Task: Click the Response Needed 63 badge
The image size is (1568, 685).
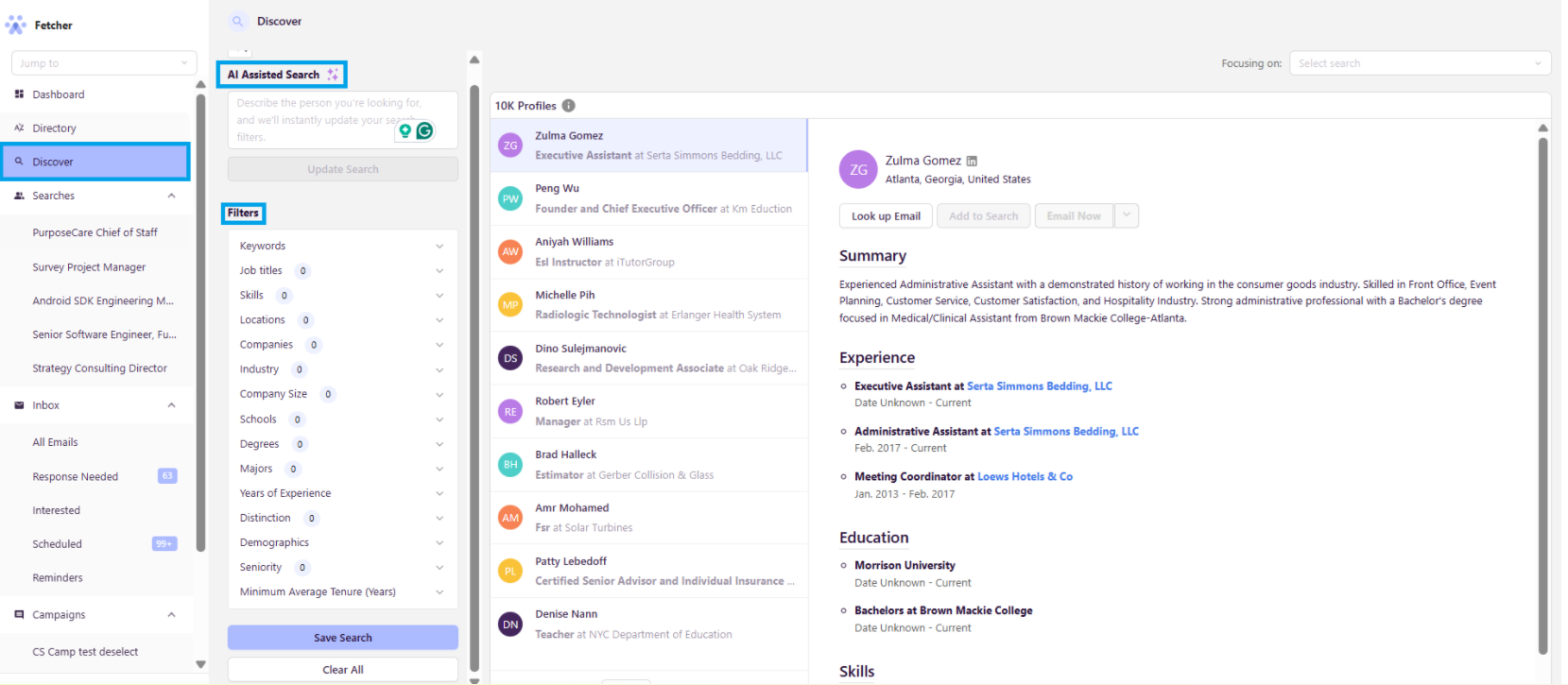Action: coord(167,476)
